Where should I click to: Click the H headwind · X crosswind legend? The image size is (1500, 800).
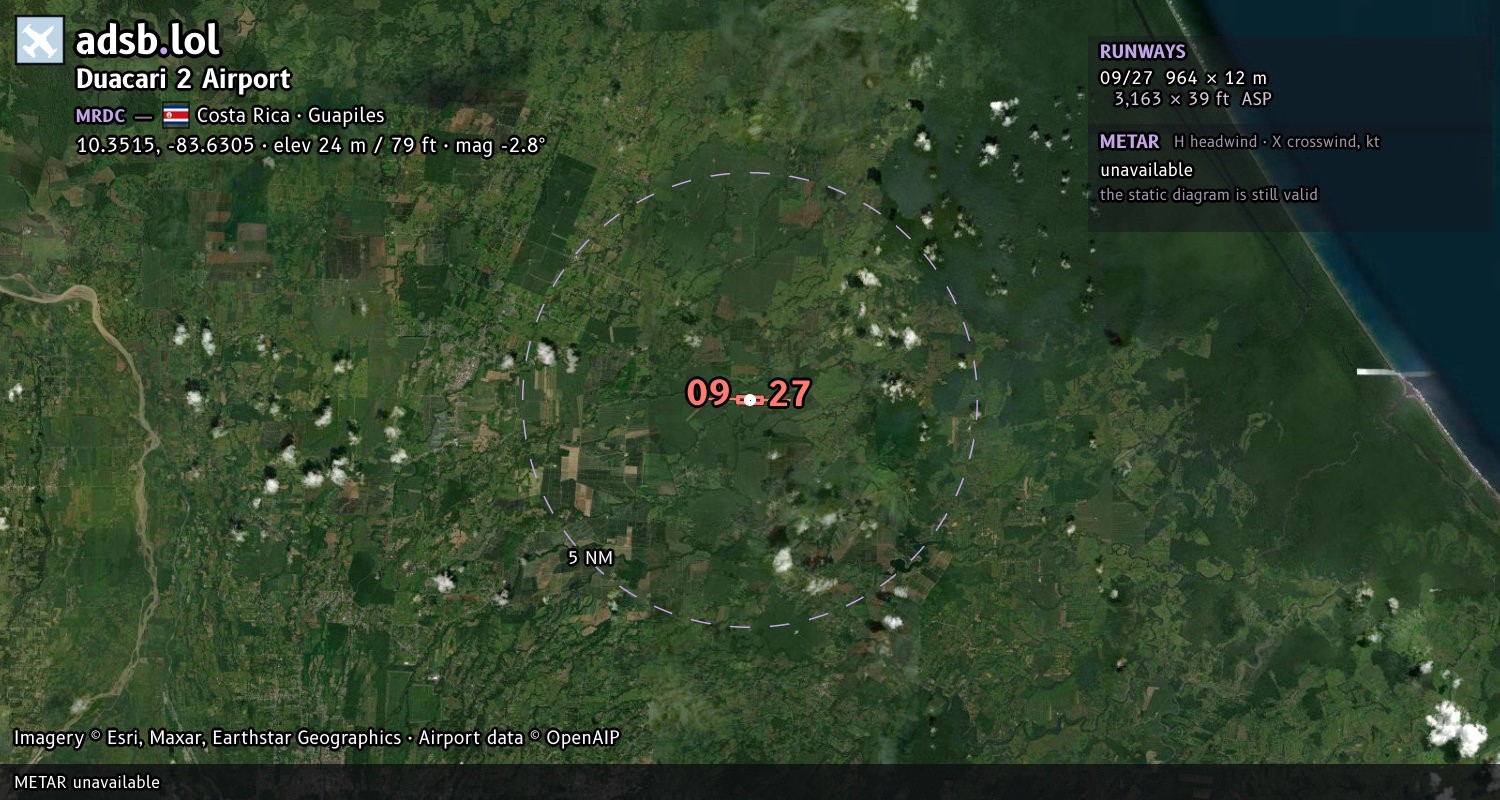tap(1276, 142)
